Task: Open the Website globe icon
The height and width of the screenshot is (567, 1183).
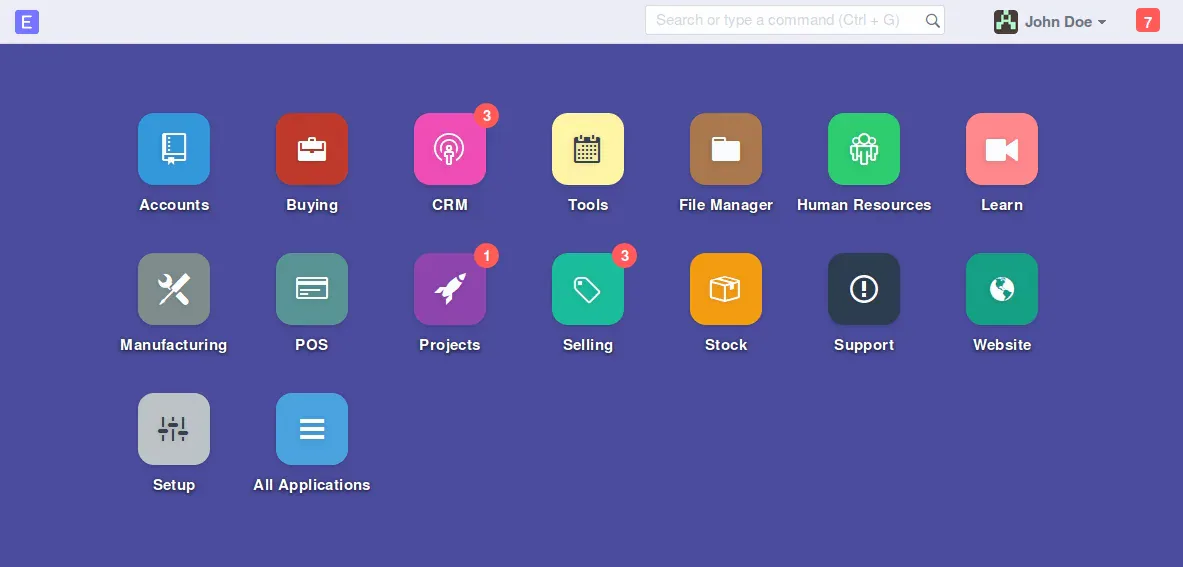Action: [x=1002, y=289]
